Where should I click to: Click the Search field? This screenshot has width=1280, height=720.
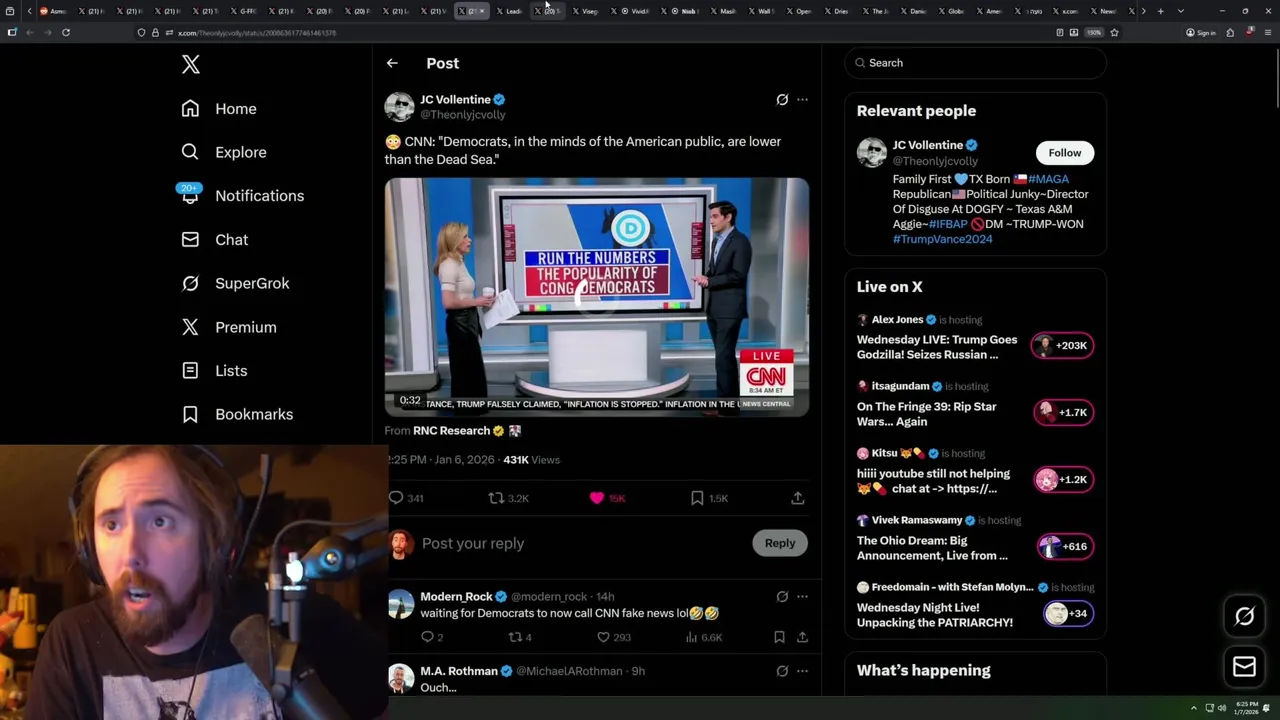point(975,63)
